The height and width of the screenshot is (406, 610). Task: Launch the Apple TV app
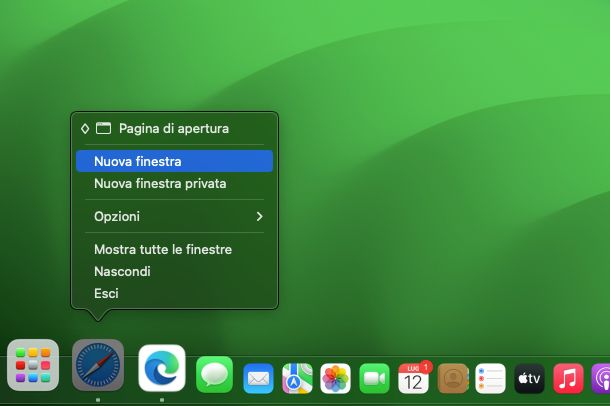(x=529, y=378)
